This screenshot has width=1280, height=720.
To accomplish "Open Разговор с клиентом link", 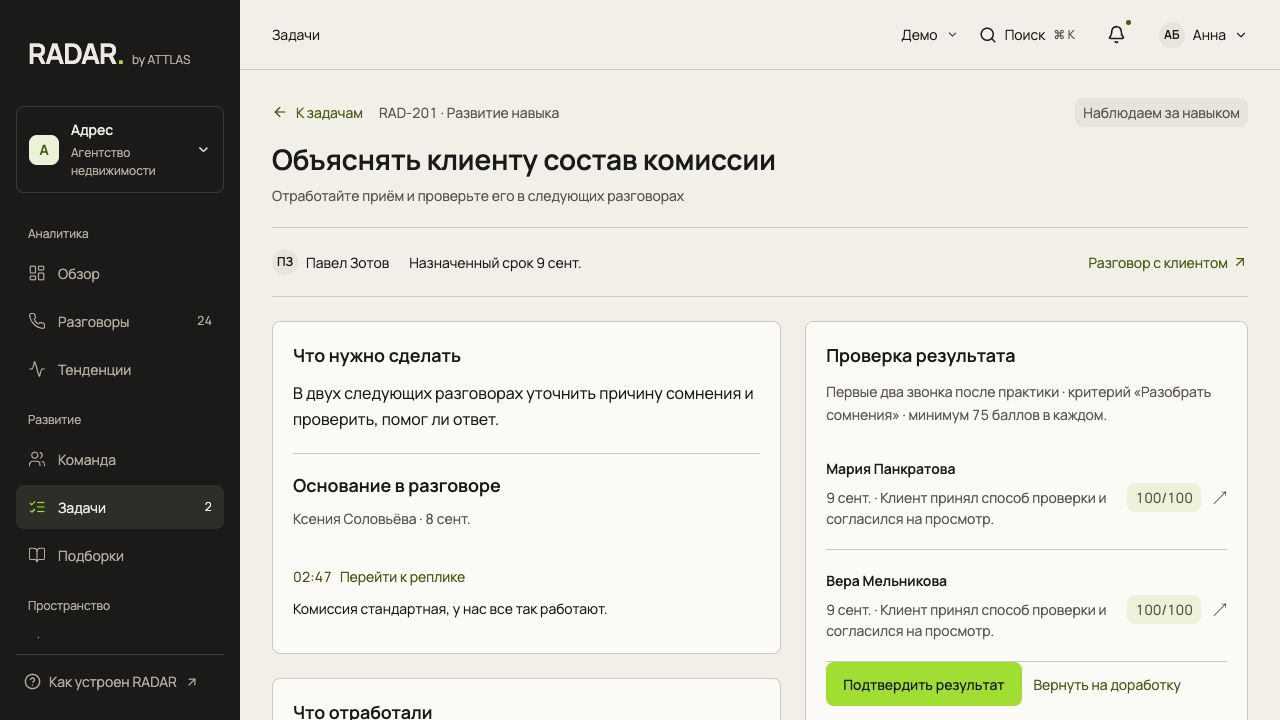I will (x=1167, y=263).
